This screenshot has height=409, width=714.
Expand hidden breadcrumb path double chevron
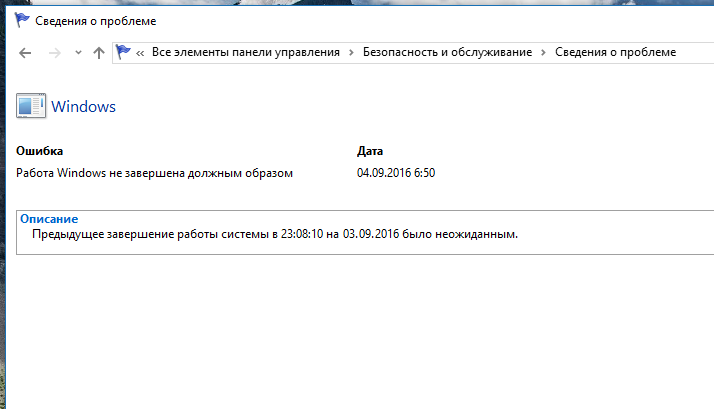click(x=140, y=53)
